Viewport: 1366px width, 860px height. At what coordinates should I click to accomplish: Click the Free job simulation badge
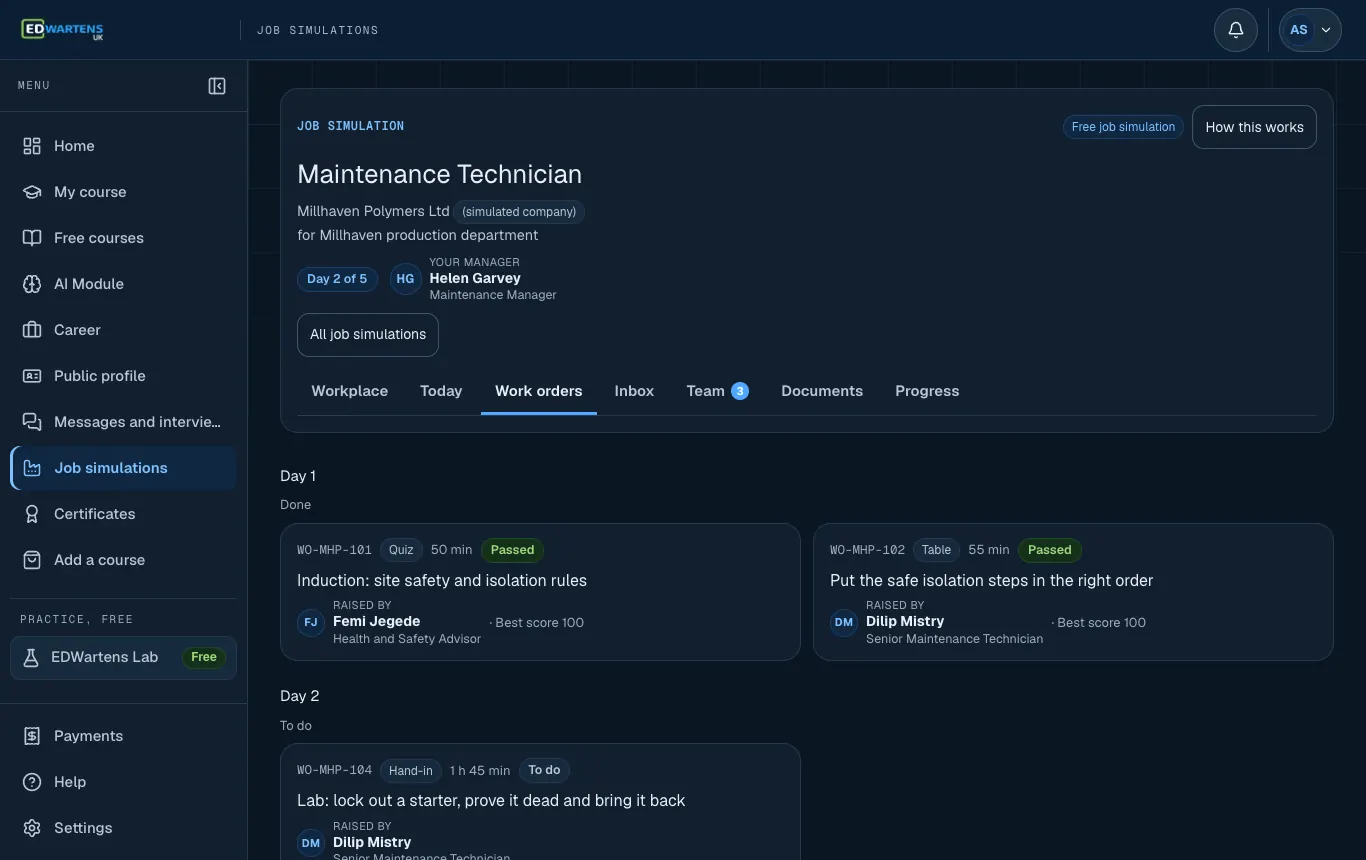pos(1123,127)
